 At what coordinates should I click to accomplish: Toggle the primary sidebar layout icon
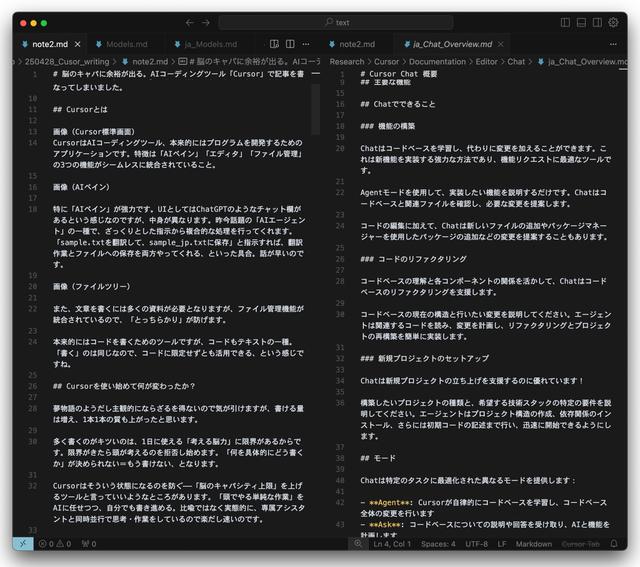coord(565,22)
